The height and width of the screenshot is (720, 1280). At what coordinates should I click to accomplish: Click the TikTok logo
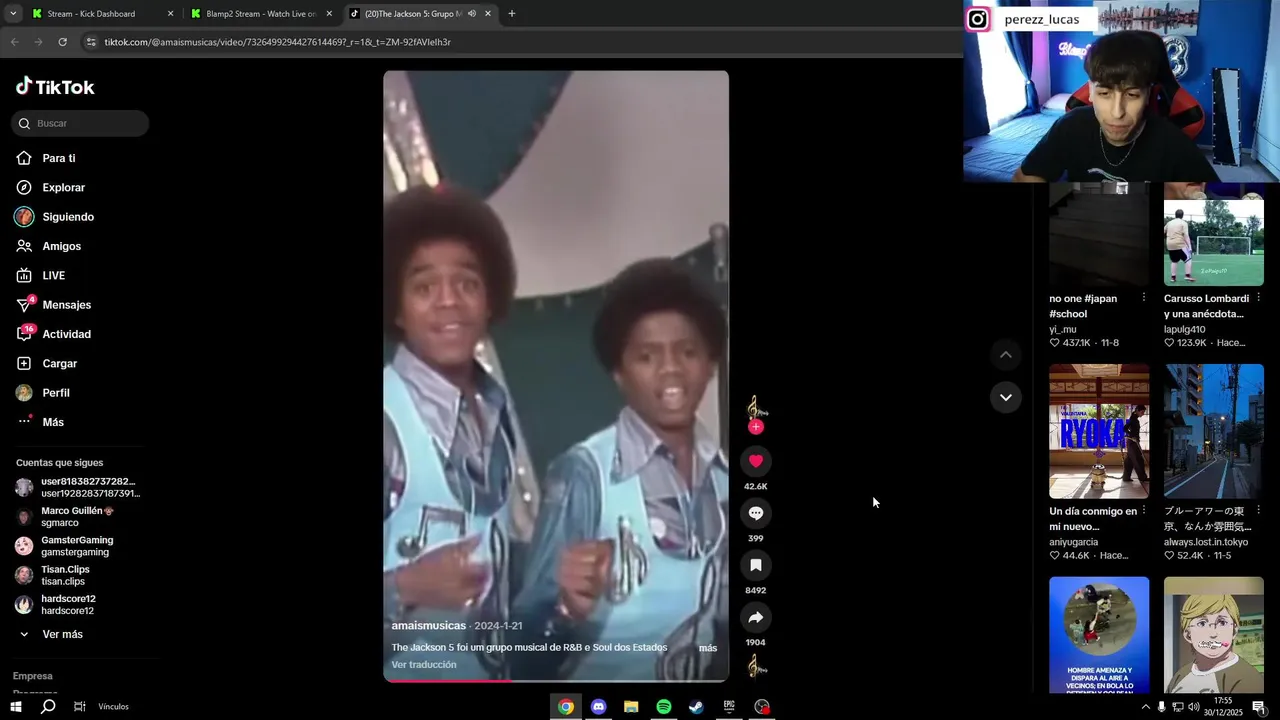[55, 87]
